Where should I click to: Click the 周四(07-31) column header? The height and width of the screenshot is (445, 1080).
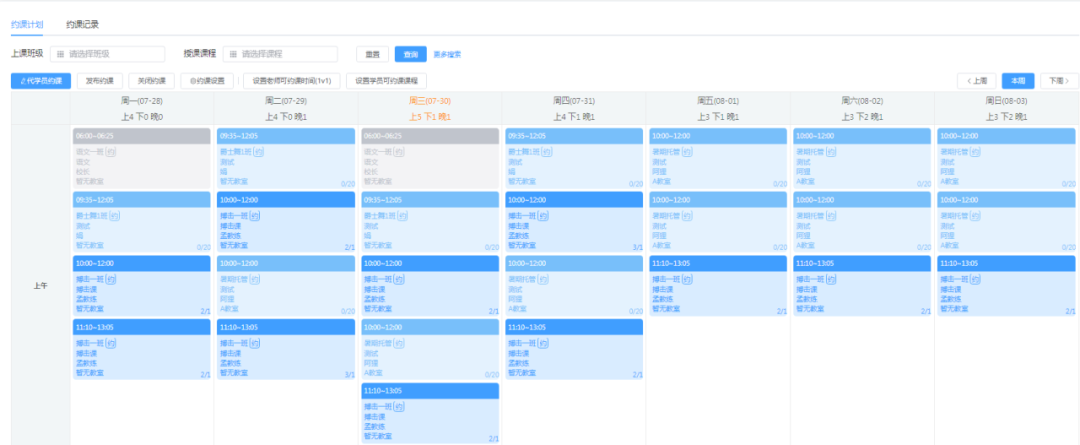tap(574, 101)
